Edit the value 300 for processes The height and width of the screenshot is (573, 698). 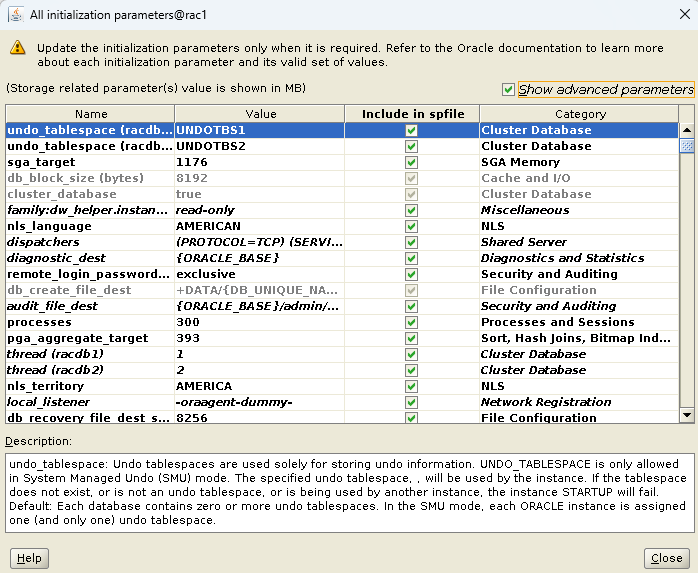pos(260,323)
